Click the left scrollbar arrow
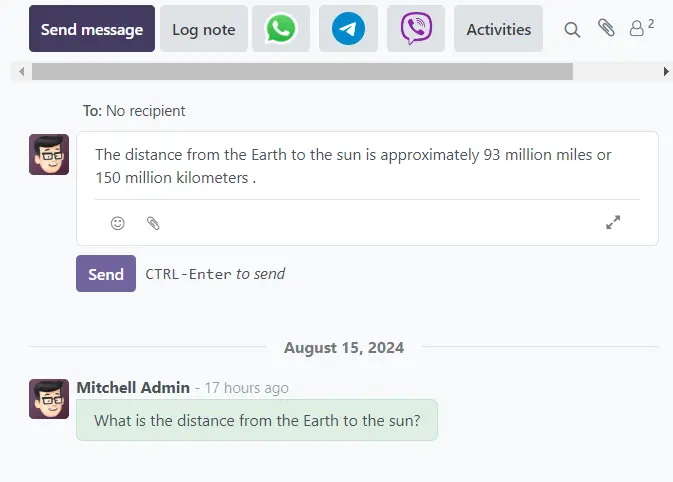The image size is (673, 482). [21, 72]
